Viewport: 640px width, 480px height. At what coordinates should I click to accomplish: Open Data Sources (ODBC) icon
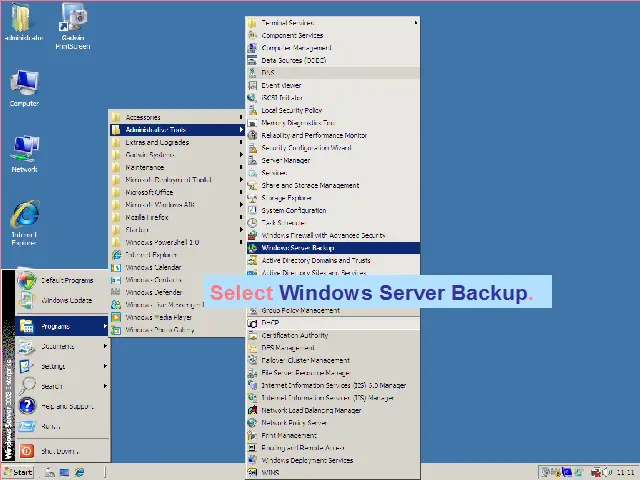tap(253, 60)
